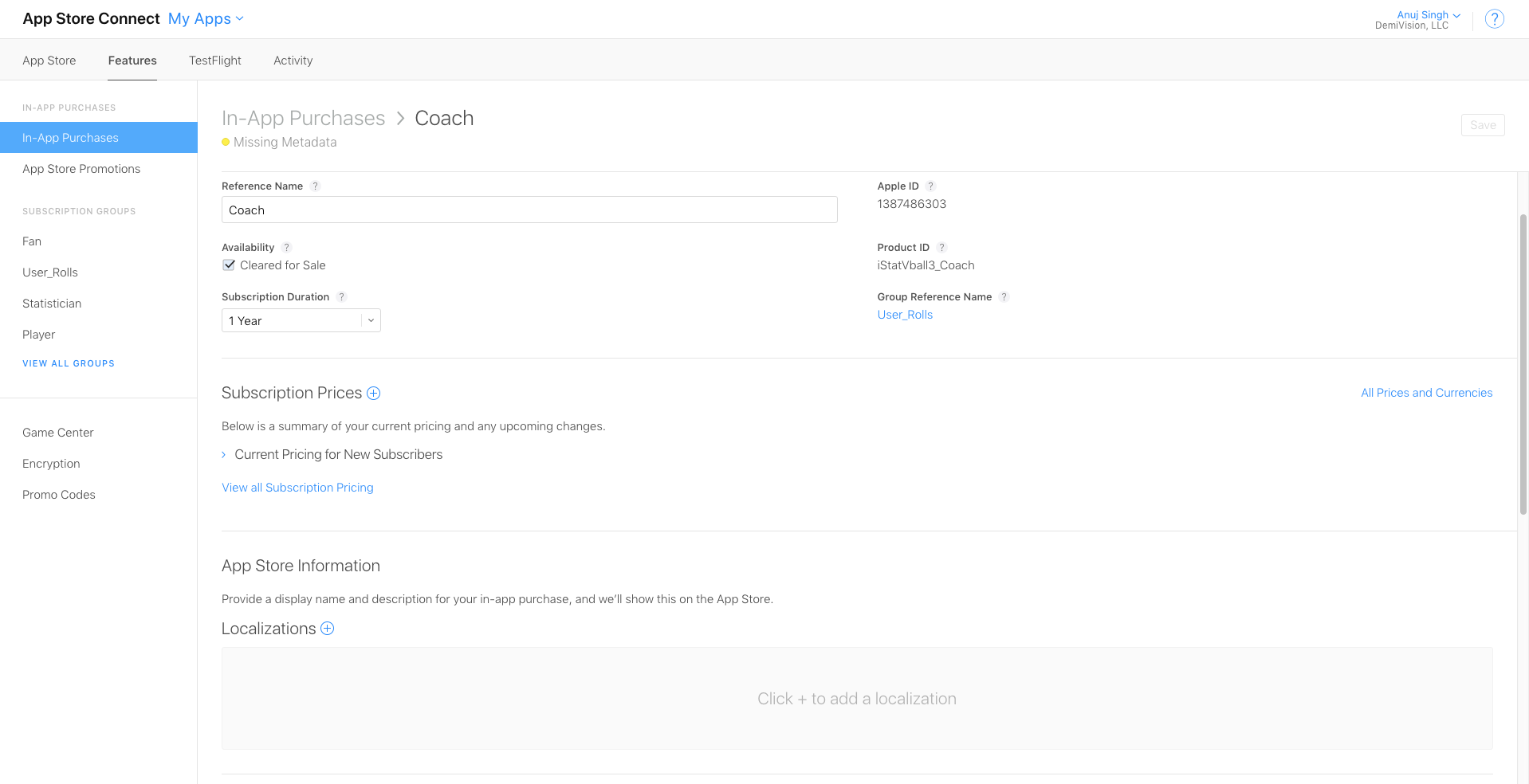Open the Anuj Singh account menu
This screenshot has width=1529, height=784.
point(1429,15)
